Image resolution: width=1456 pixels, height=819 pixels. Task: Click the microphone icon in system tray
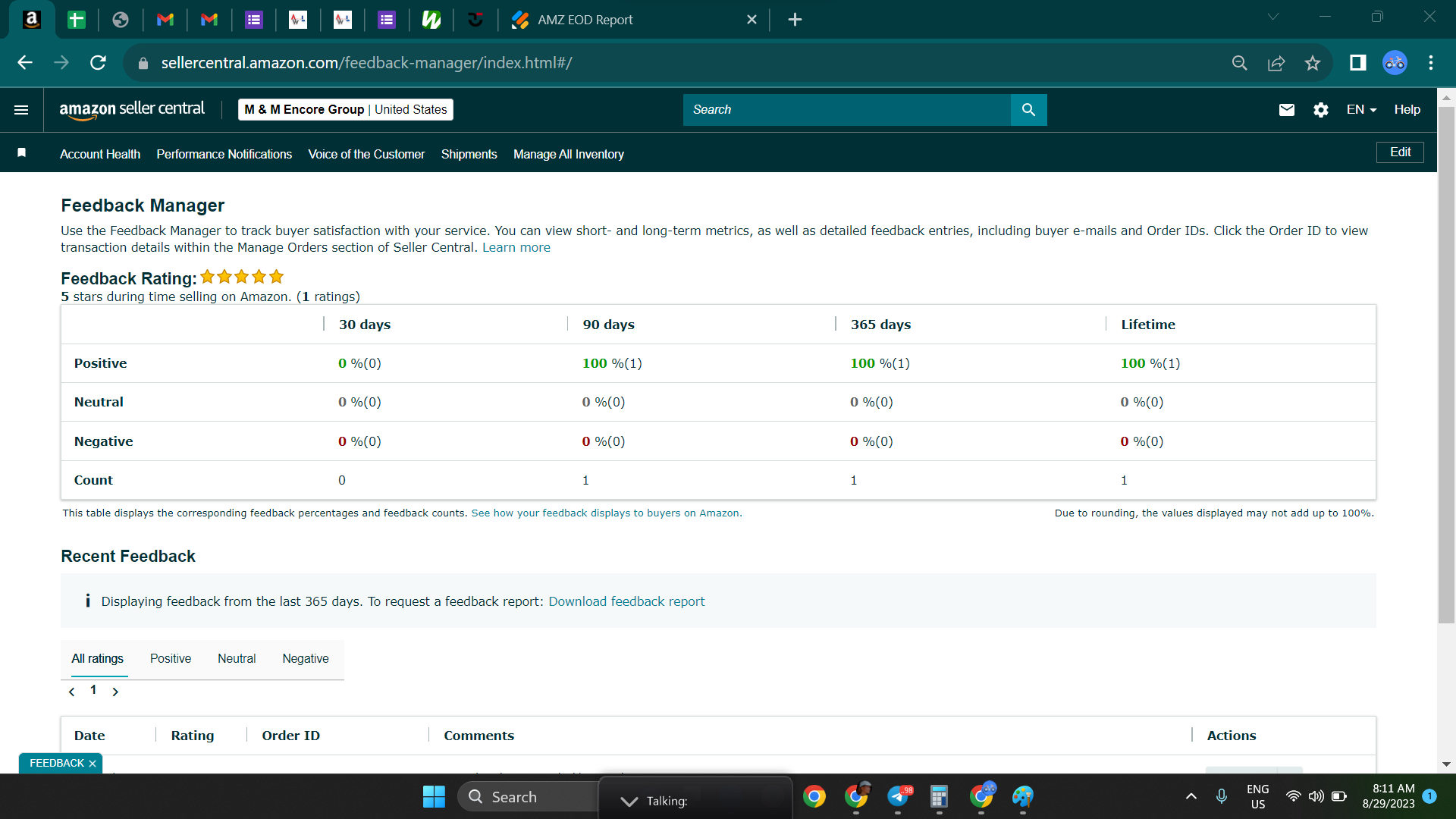click(1222, 796)
